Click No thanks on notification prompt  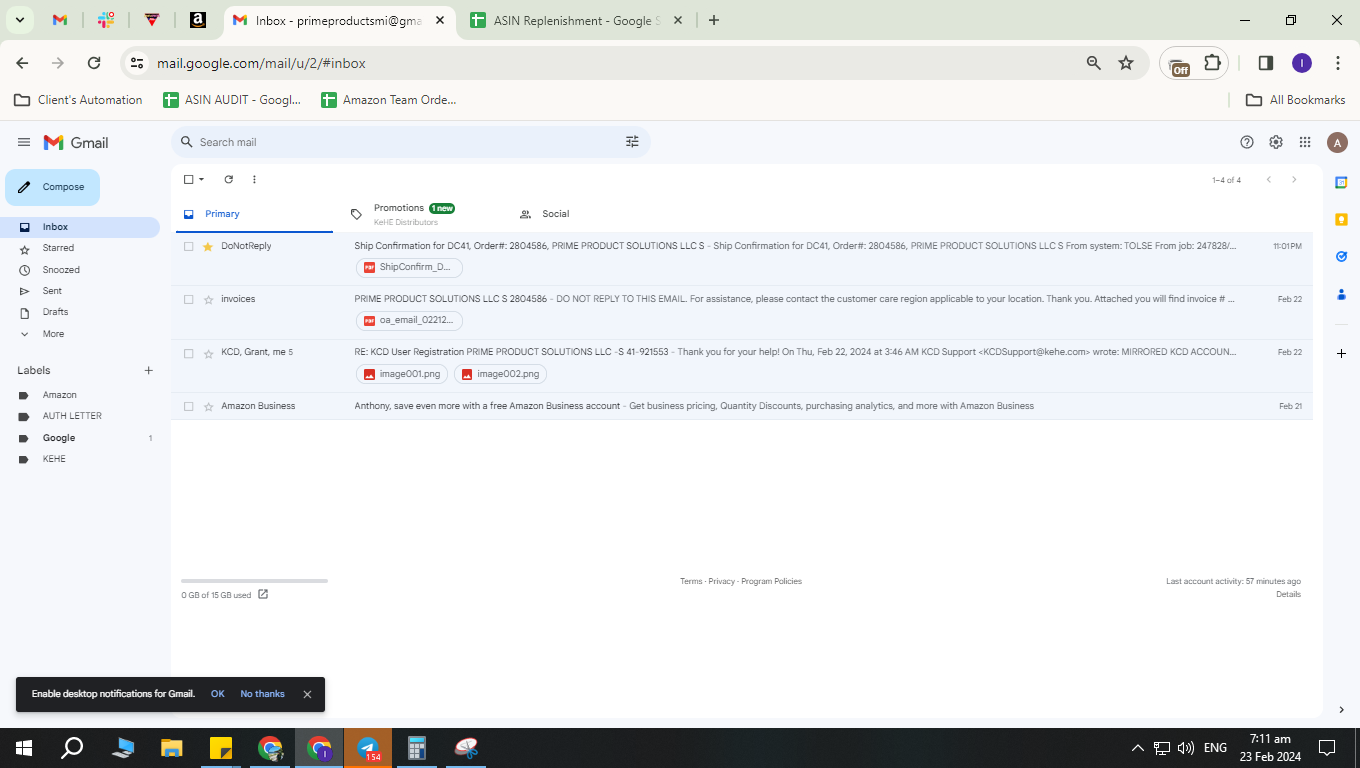click(262, 694)
